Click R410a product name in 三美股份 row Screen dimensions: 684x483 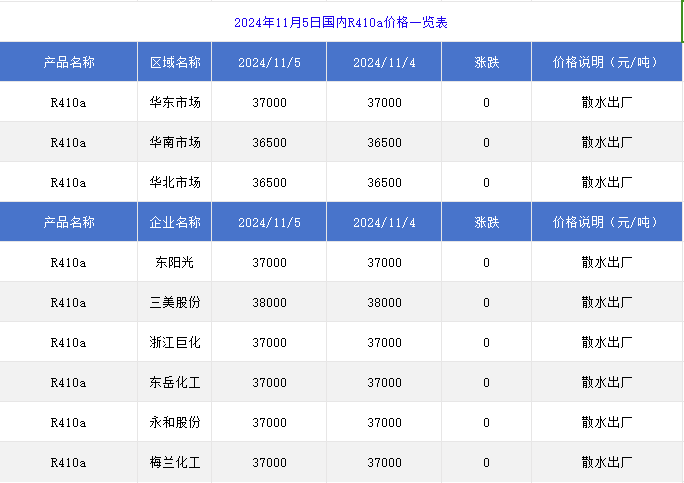coord(68,303)
